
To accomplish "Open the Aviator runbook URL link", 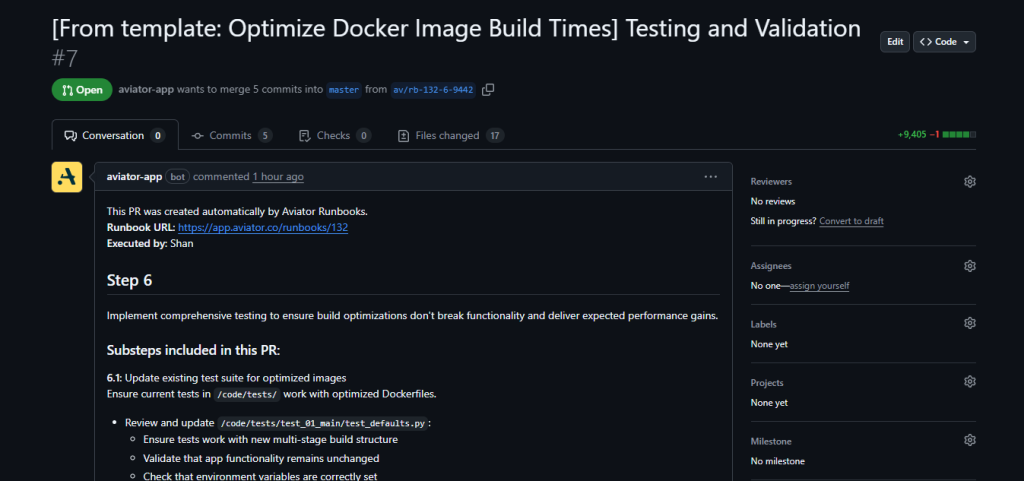I will [263, 228].
